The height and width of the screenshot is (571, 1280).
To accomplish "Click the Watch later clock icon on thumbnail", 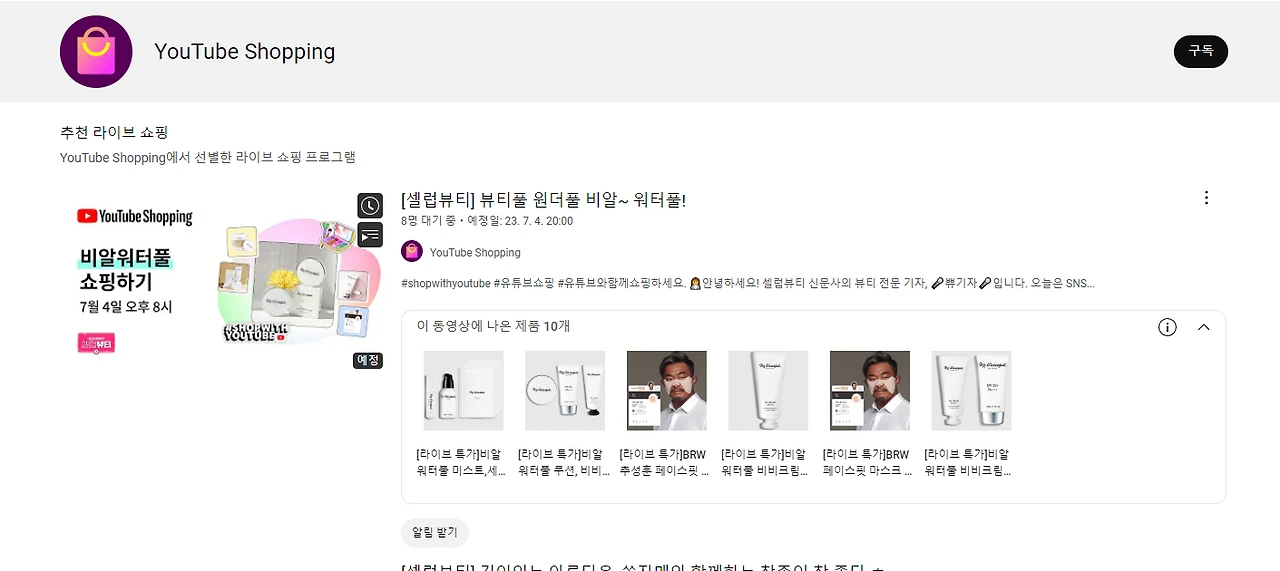I will point(370,206).
